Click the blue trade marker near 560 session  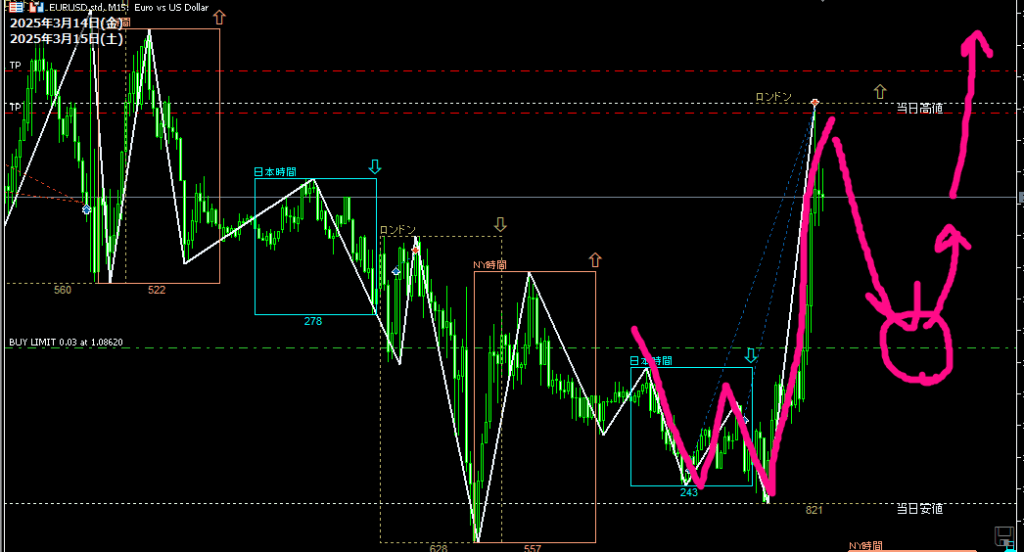click(86, 209)
